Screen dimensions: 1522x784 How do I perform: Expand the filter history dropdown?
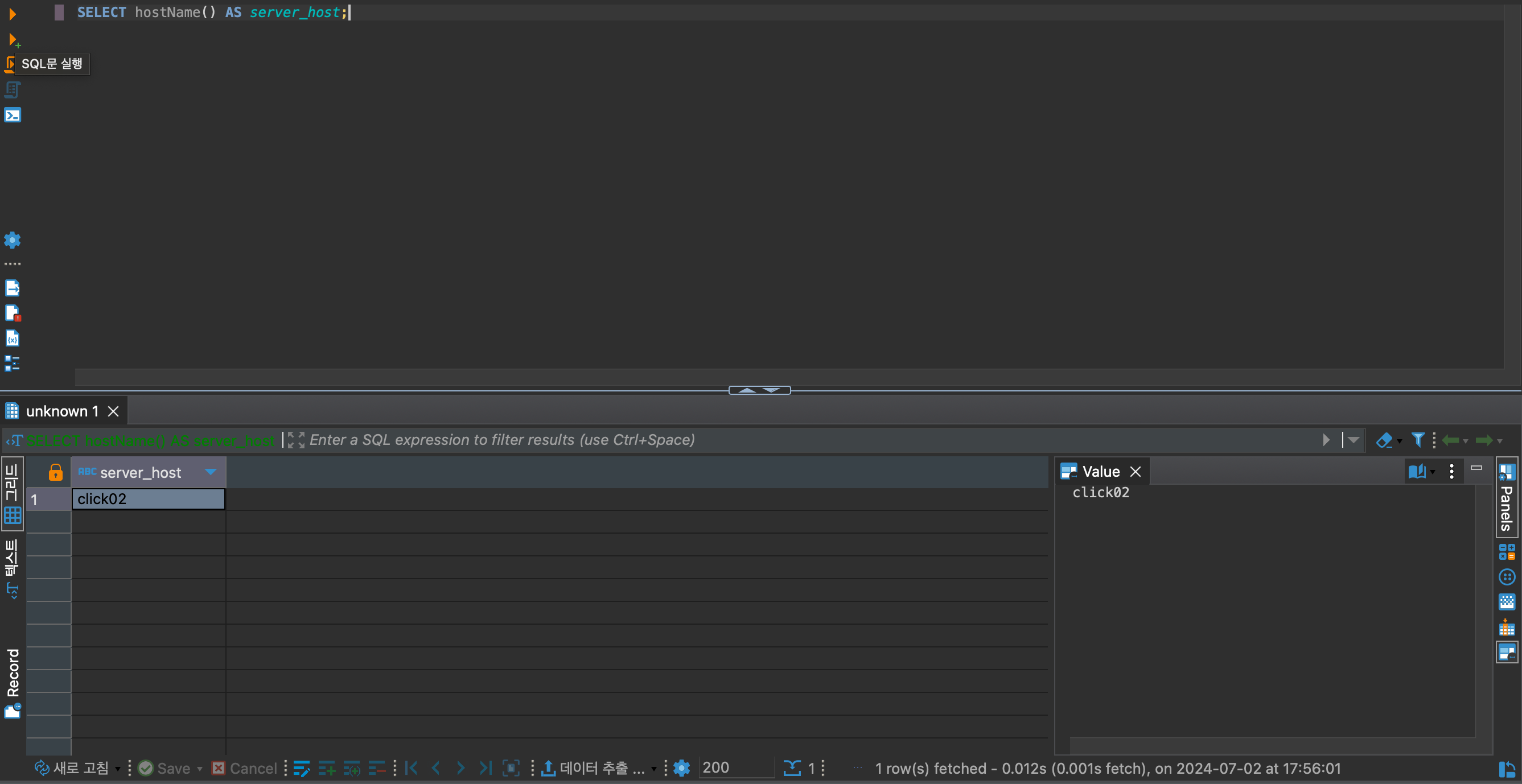[x=1354, y=440]
